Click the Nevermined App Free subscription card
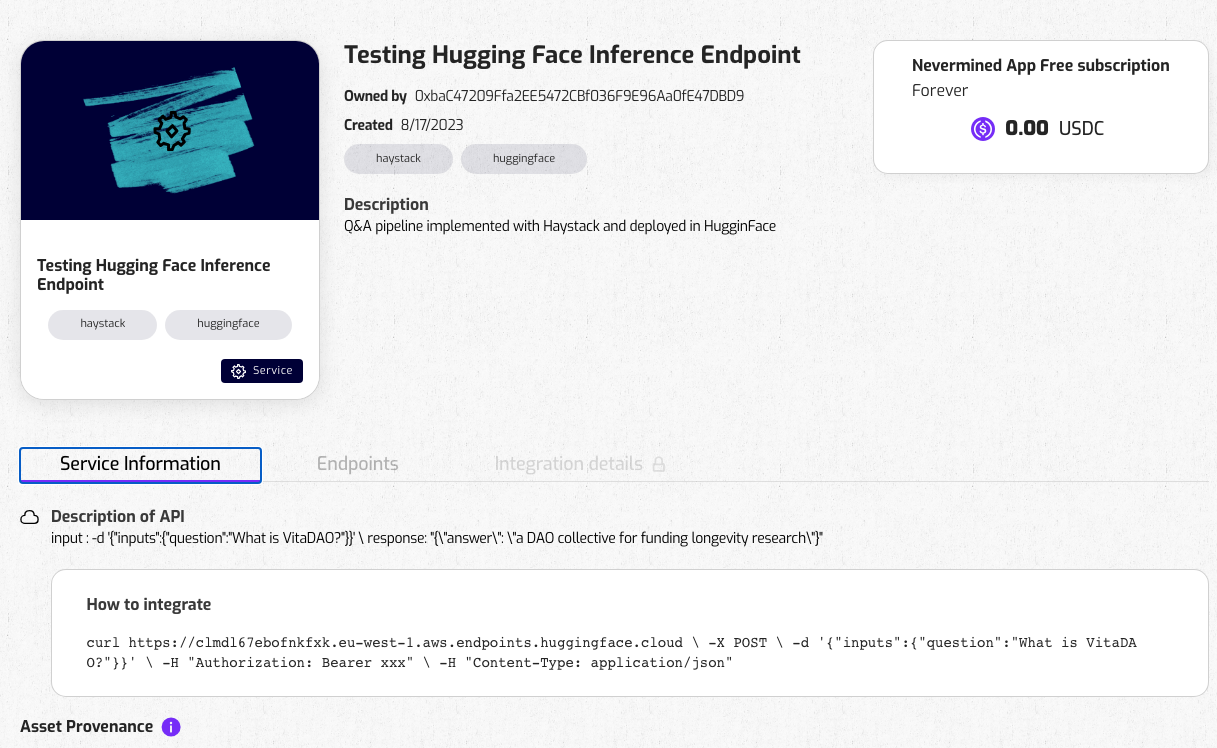The height and width of the screenshot is (748, 1217). 1040,106
